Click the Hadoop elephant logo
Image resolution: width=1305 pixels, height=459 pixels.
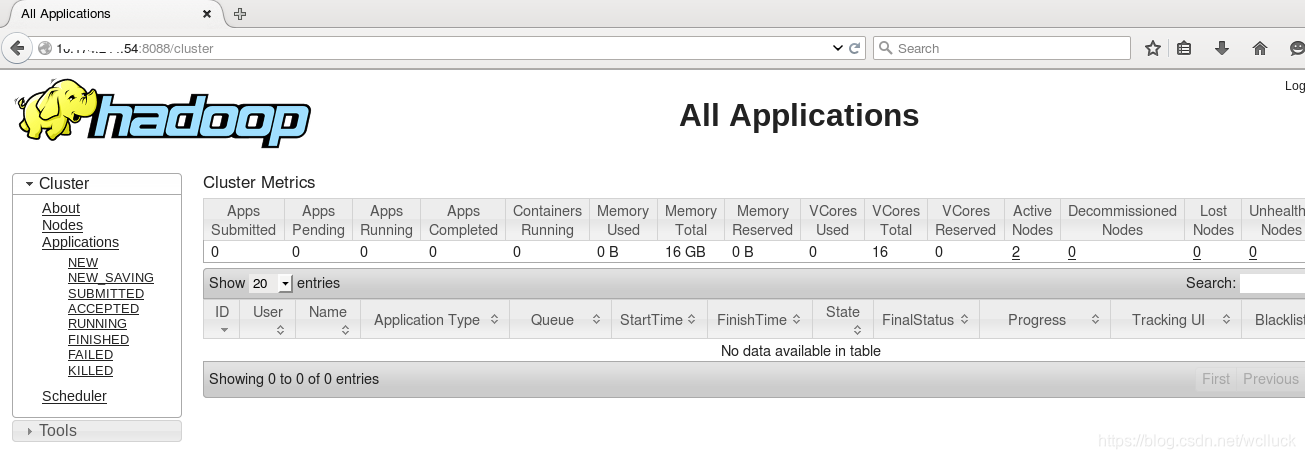(x=163, y=116)
